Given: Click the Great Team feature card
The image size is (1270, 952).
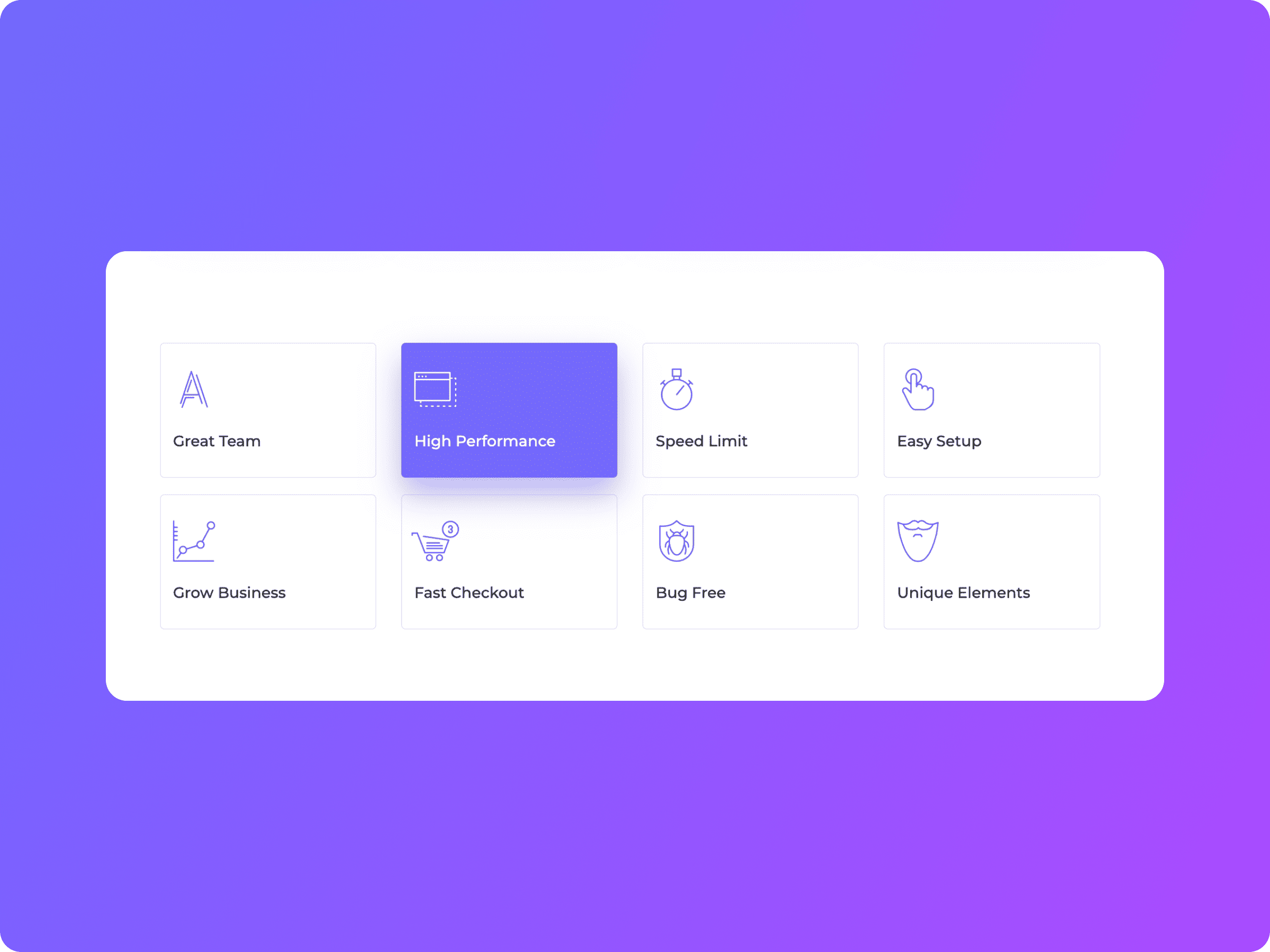Looking at the screenshot, I should 268,410.
